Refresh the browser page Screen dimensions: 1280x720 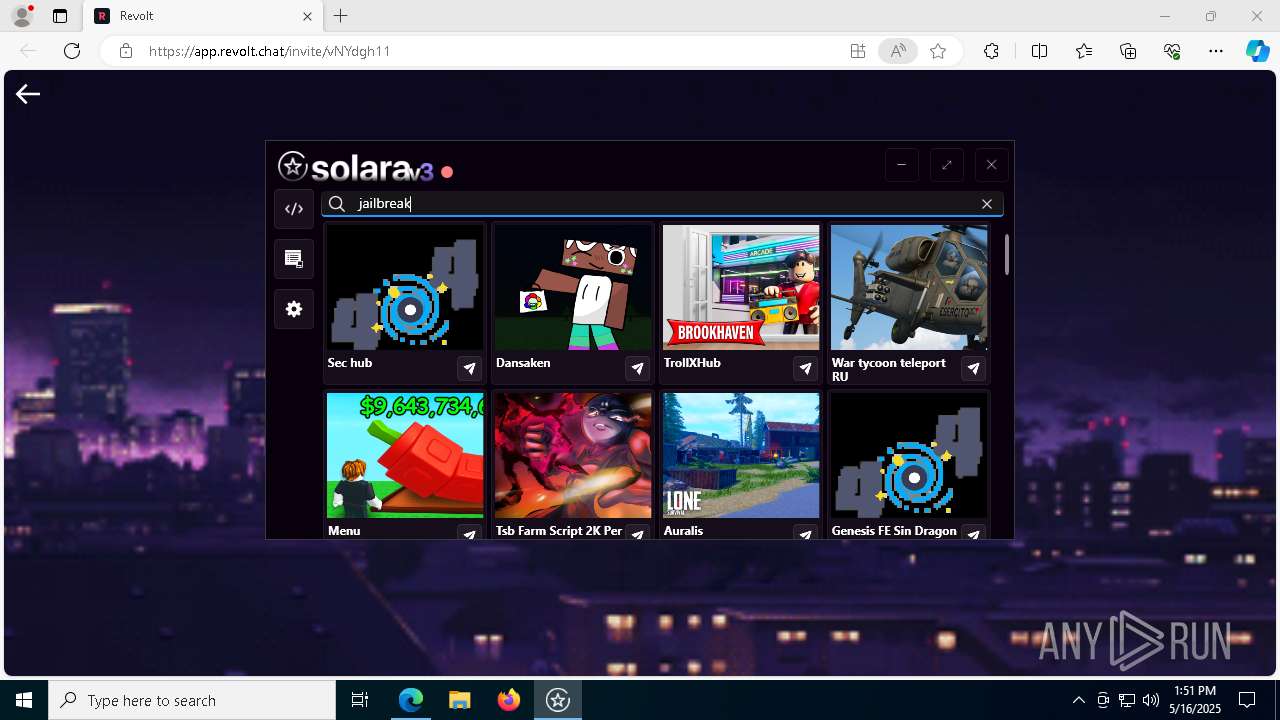coord(72,51)
